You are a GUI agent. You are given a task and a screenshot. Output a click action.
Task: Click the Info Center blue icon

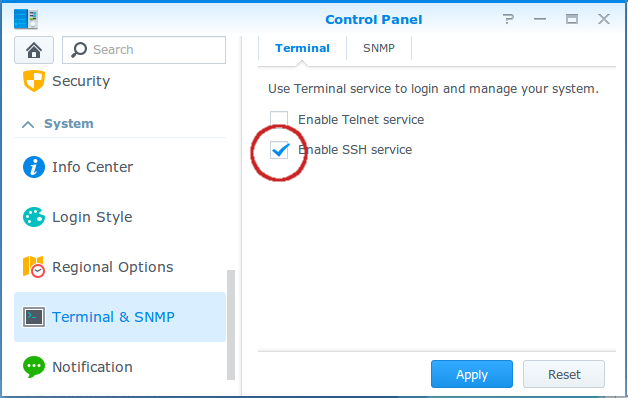pyautogui.click(x=34, y=167)
